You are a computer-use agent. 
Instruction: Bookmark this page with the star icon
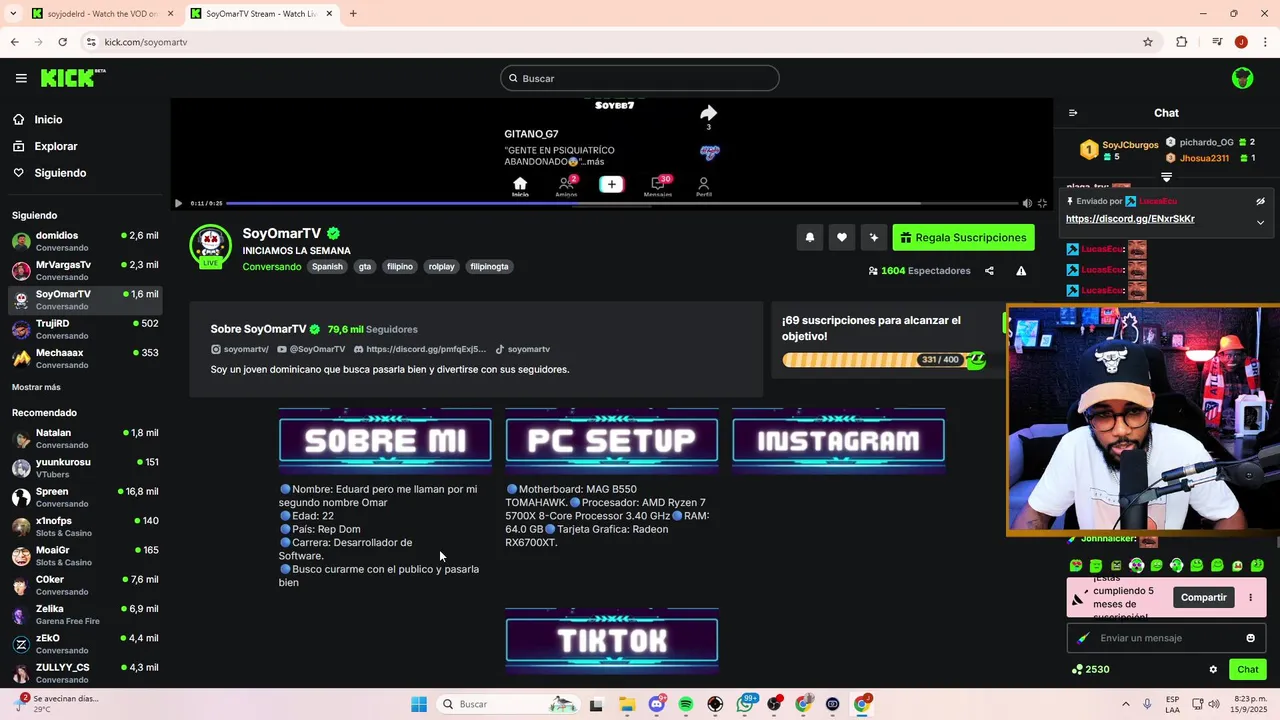[x=1148, y=42]
